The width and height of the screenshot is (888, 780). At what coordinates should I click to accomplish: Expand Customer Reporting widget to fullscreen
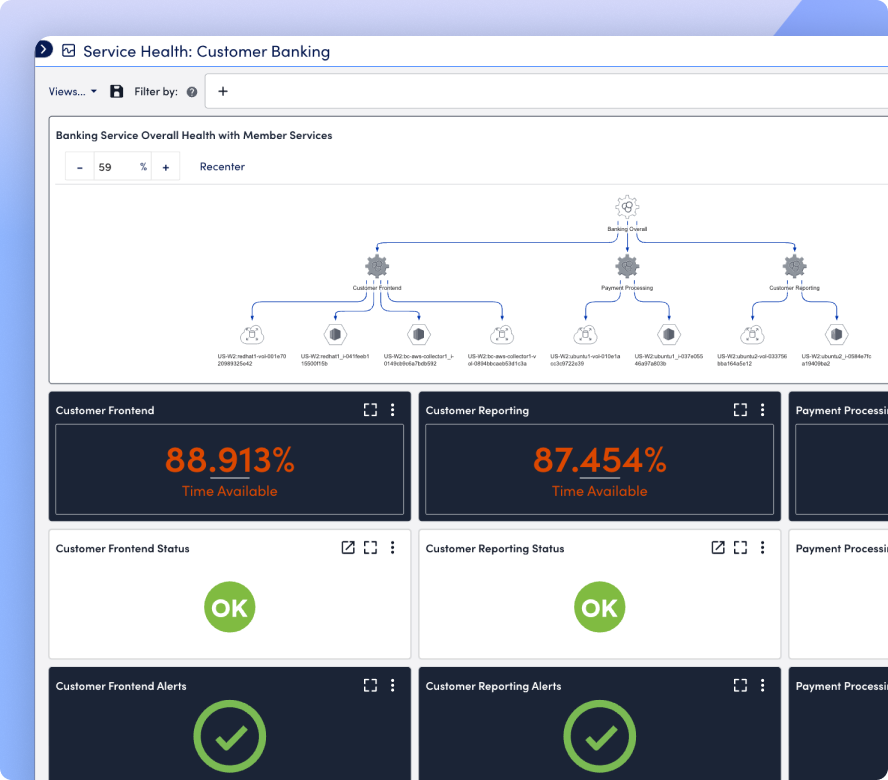coord(740,410)
